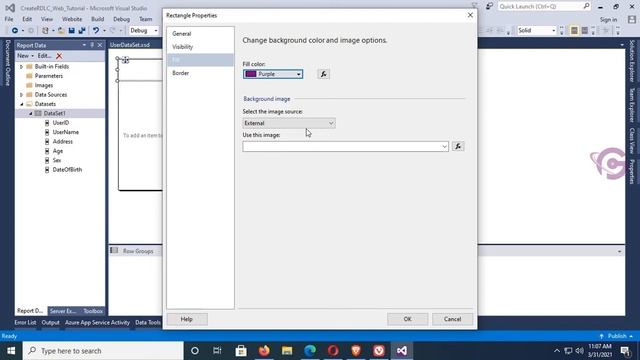
Task: Click the account avatar icon beside Sign in
Action: 632,19
